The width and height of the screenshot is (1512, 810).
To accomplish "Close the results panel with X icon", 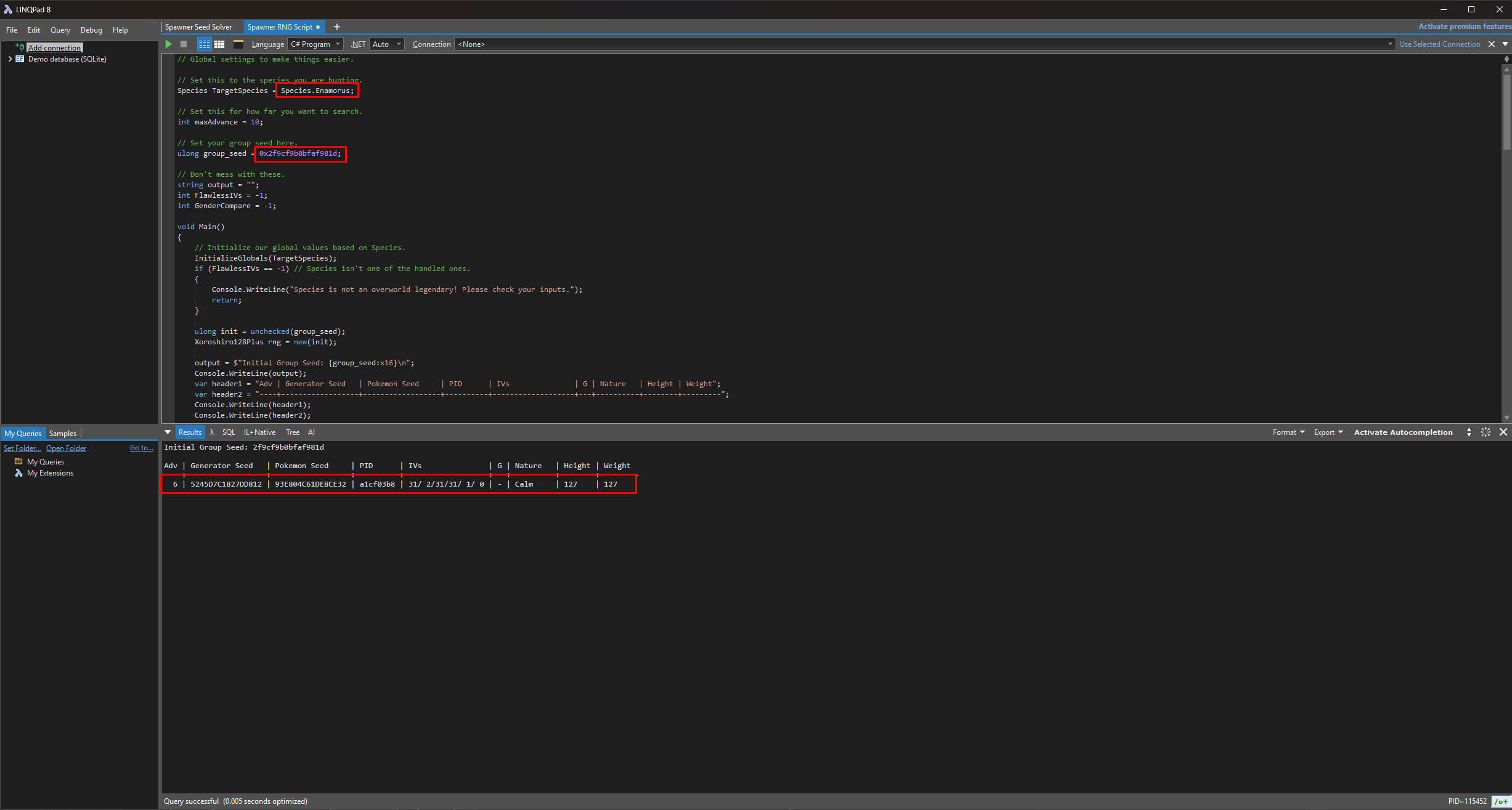I will 1503,432.
